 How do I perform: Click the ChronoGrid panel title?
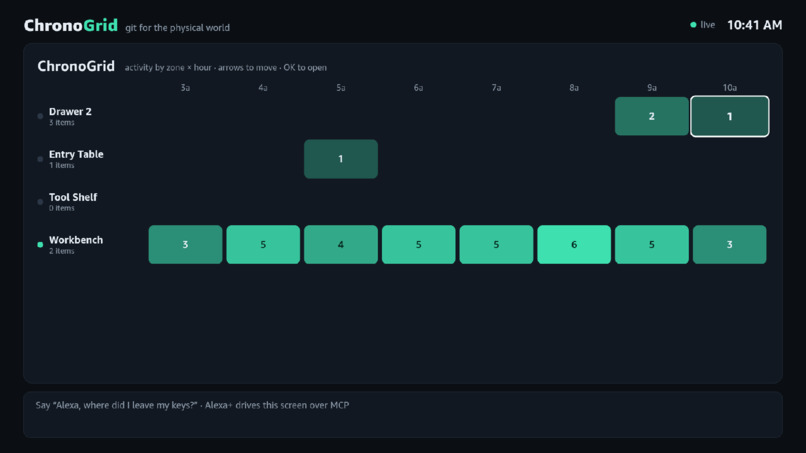click(x=76, y=66)
